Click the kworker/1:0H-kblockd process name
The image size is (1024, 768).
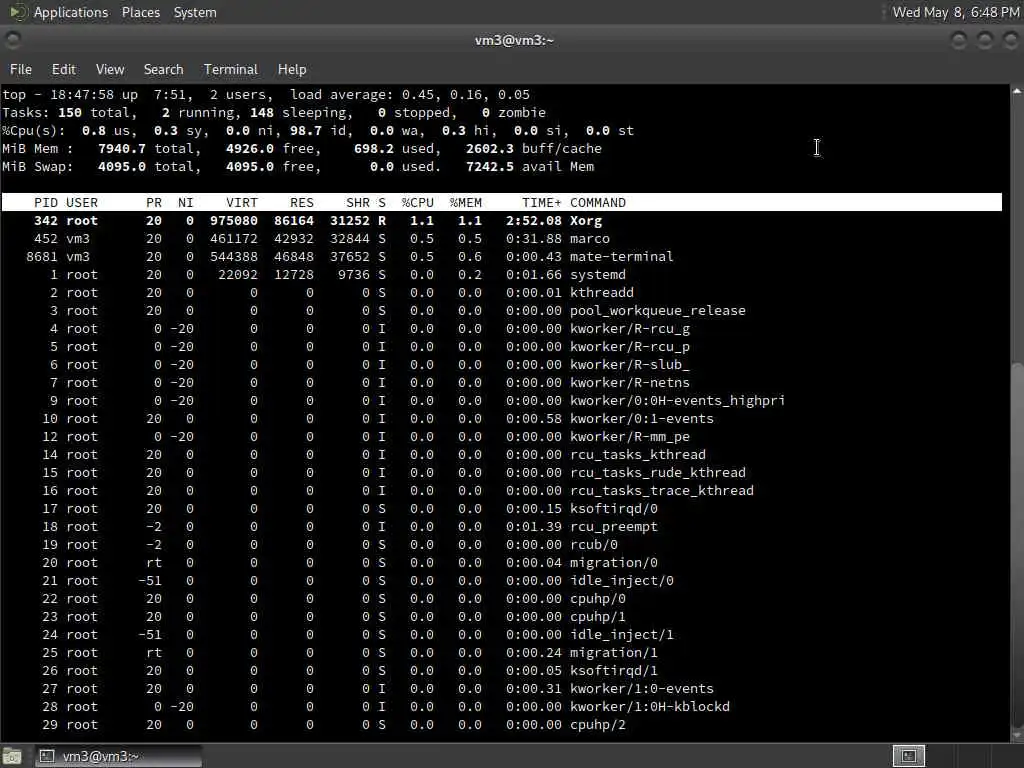point(650,707)
